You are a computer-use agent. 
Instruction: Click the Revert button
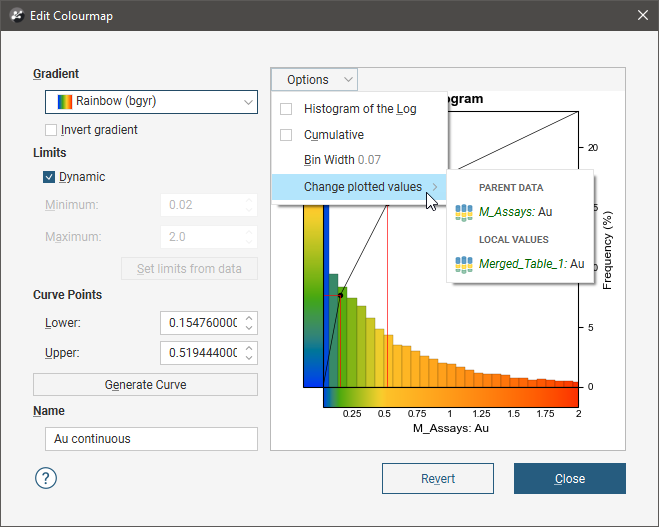pos(438,479)
